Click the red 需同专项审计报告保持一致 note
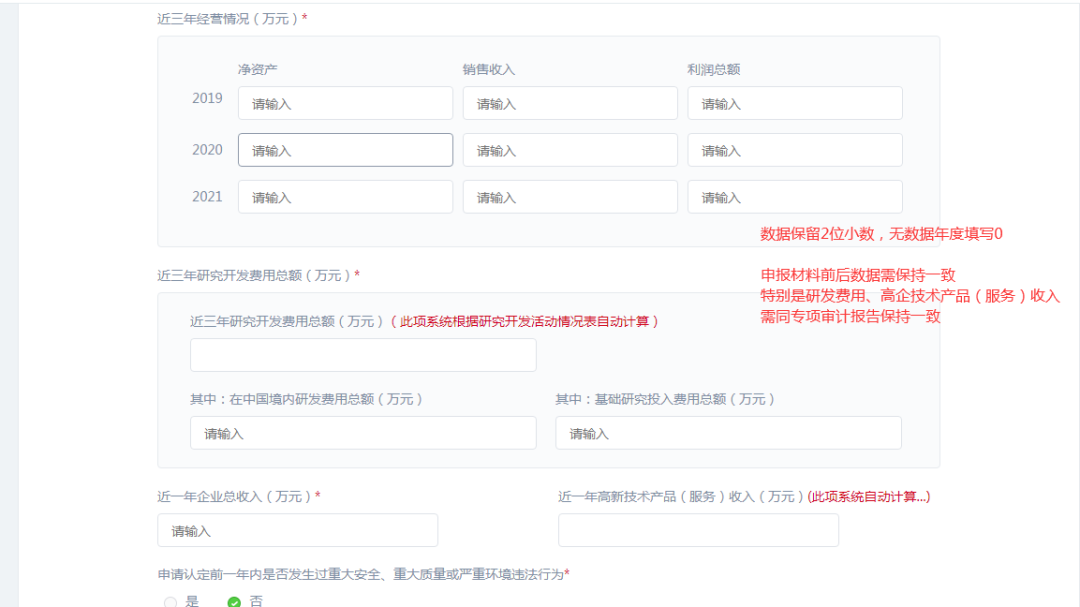Viewport: 1080px width, 607px height. (851, 317)
